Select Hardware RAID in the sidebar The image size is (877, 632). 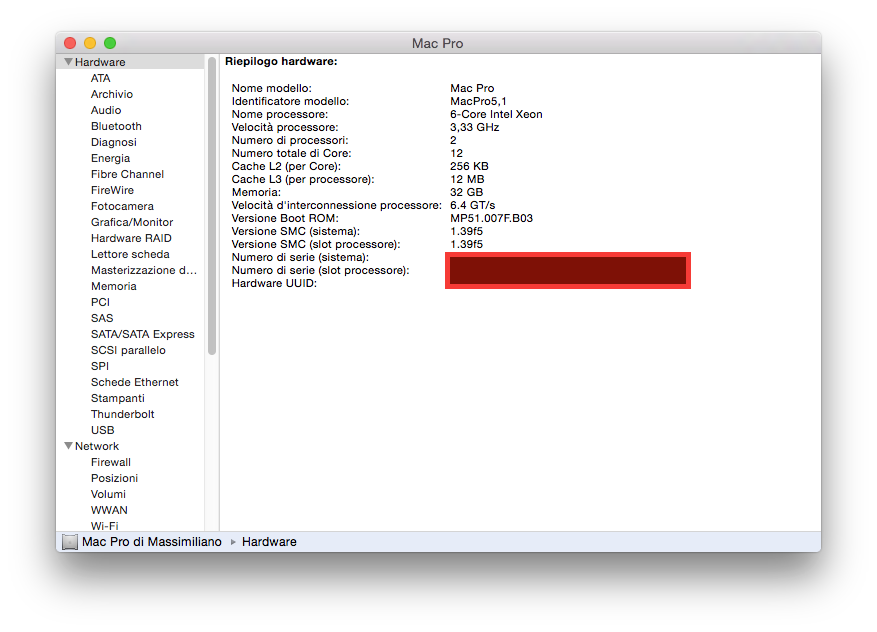131,238
